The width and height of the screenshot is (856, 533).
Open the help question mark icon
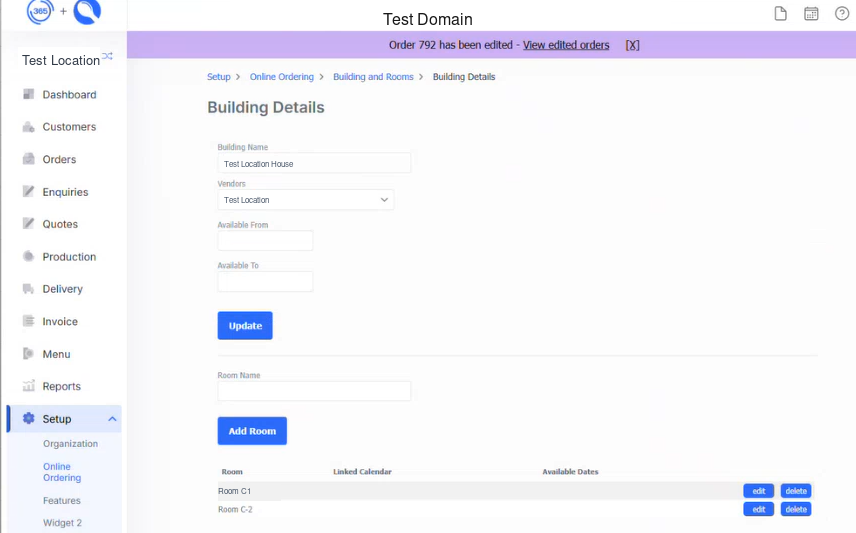point(842,14)
